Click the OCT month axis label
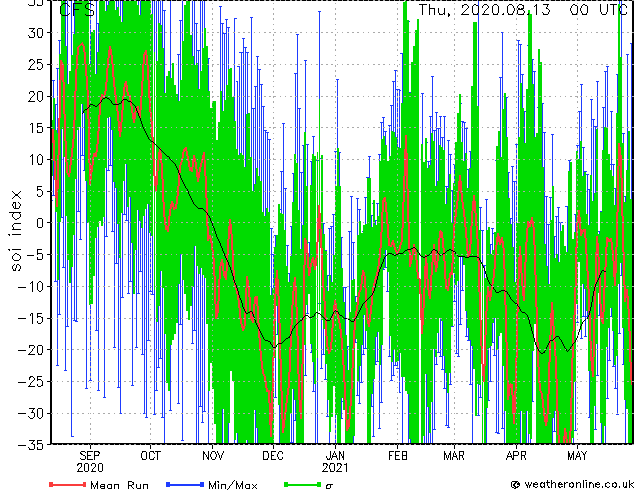The width and height of the screenshot is (634, 490). point(150,456)
